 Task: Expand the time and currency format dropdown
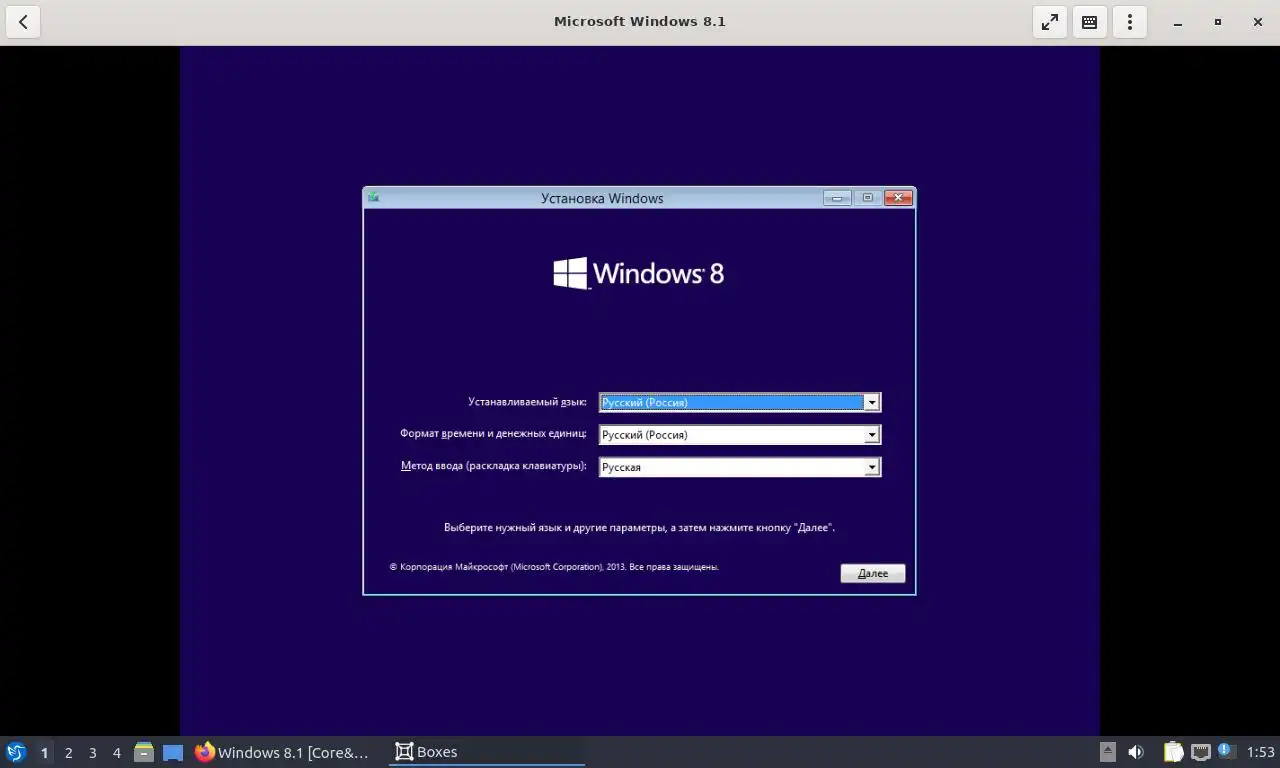coord(871,434)
